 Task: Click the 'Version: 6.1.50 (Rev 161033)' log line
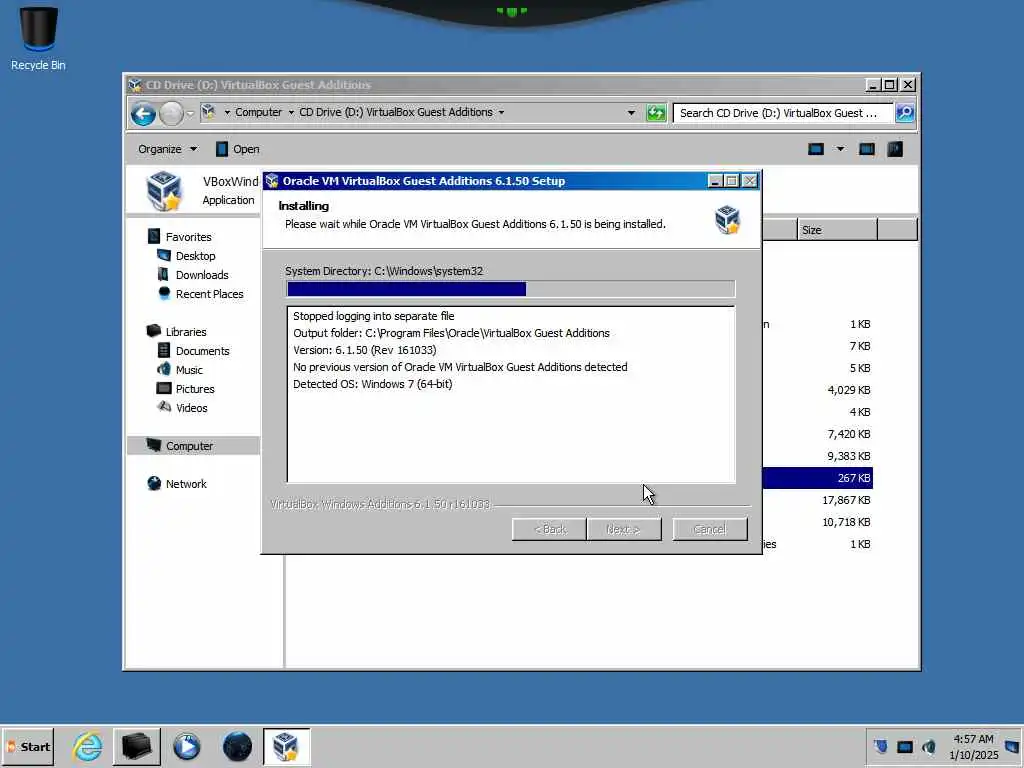click(364, 350)
